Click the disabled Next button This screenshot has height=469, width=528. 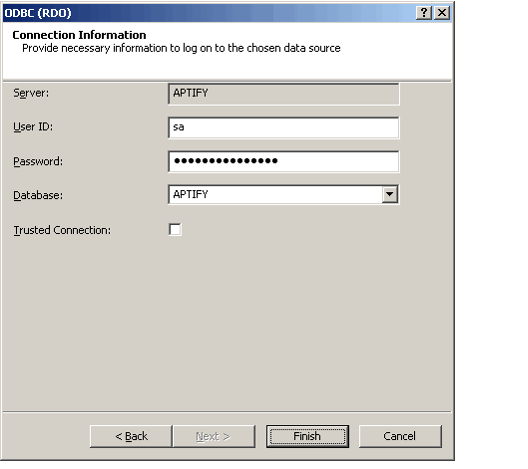pyautogui.click(x=214, y=436)
